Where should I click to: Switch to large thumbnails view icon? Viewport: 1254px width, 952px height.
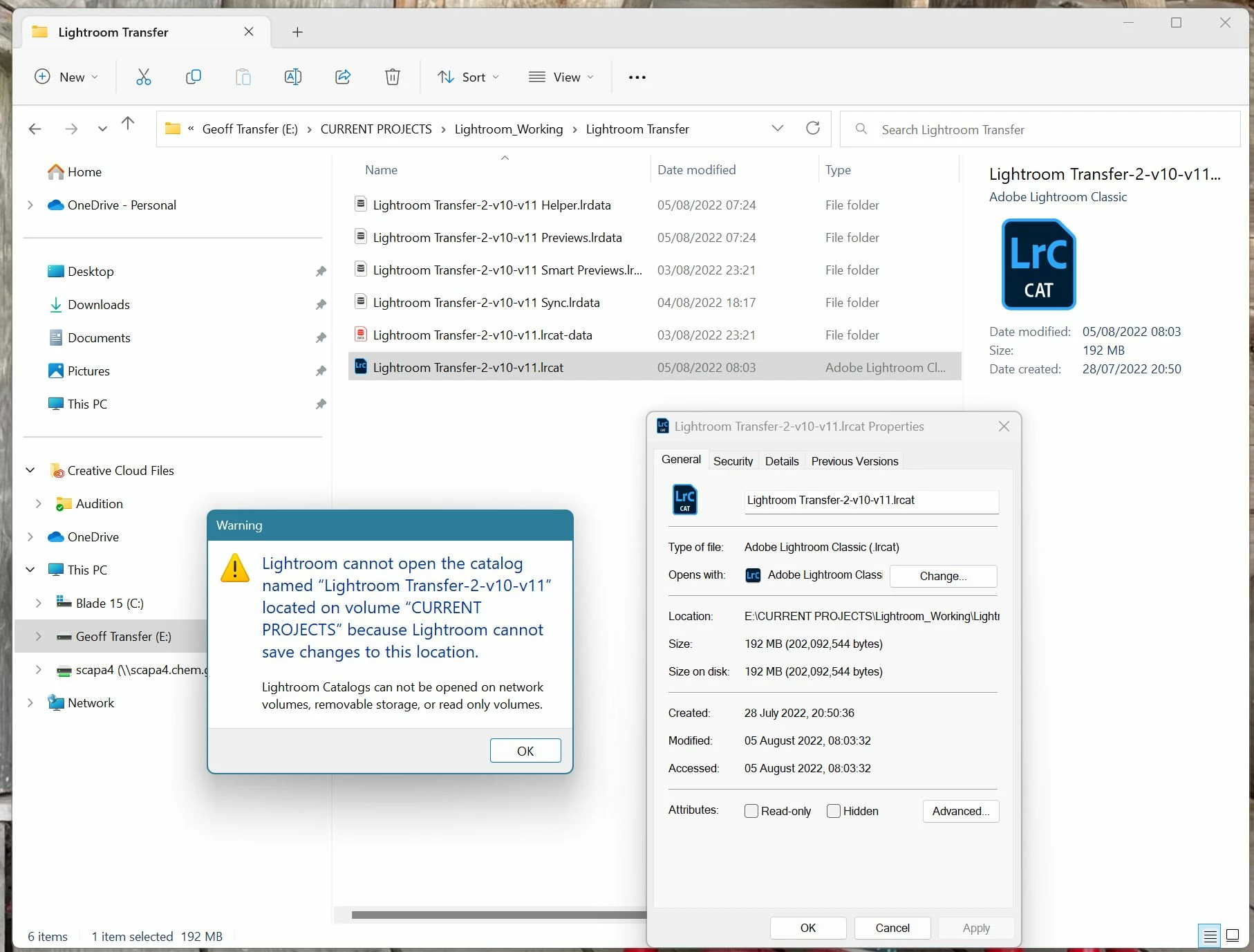[x=1233, y=936]
